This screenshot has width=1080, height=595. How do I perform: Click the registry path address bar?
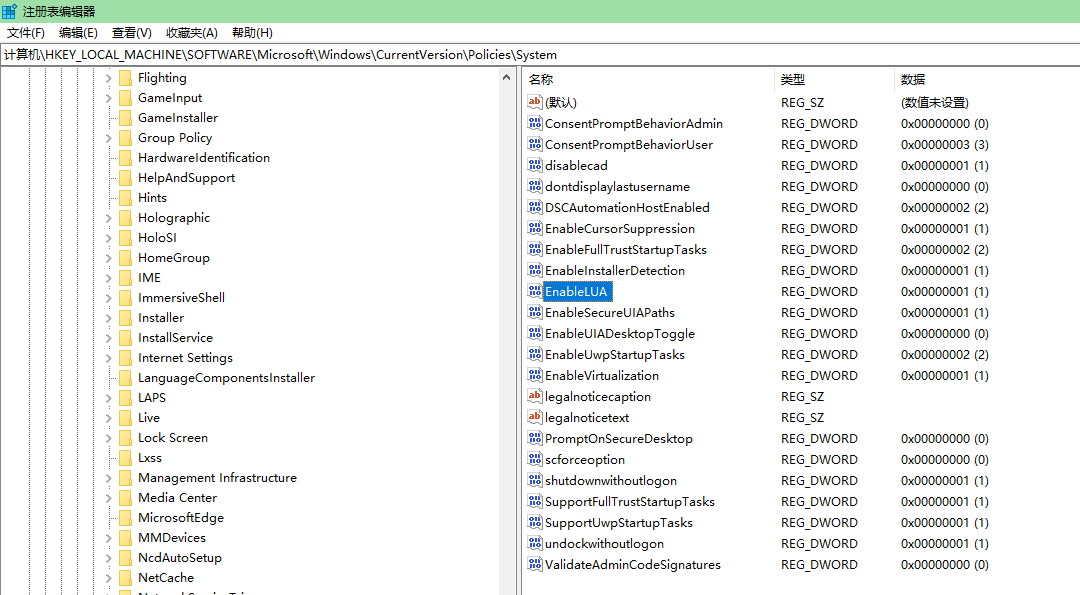point(540,55)
